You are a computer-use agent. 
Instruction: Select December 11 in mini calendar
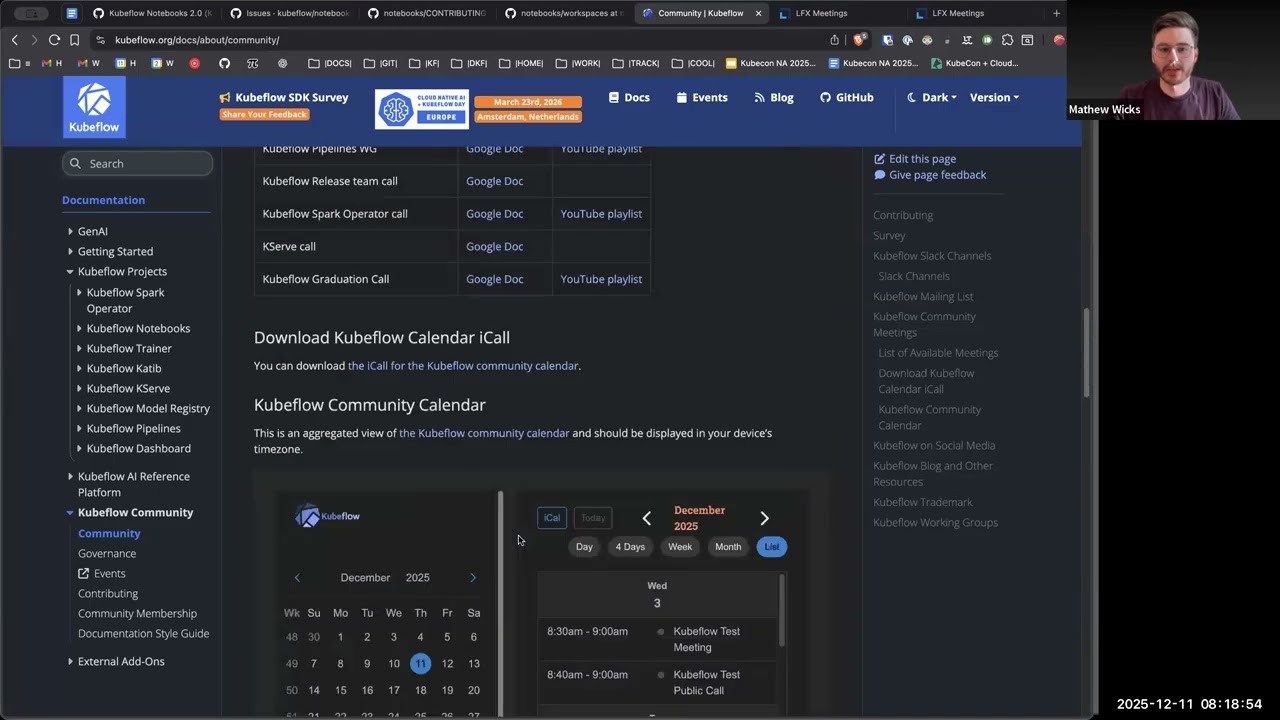420,664
